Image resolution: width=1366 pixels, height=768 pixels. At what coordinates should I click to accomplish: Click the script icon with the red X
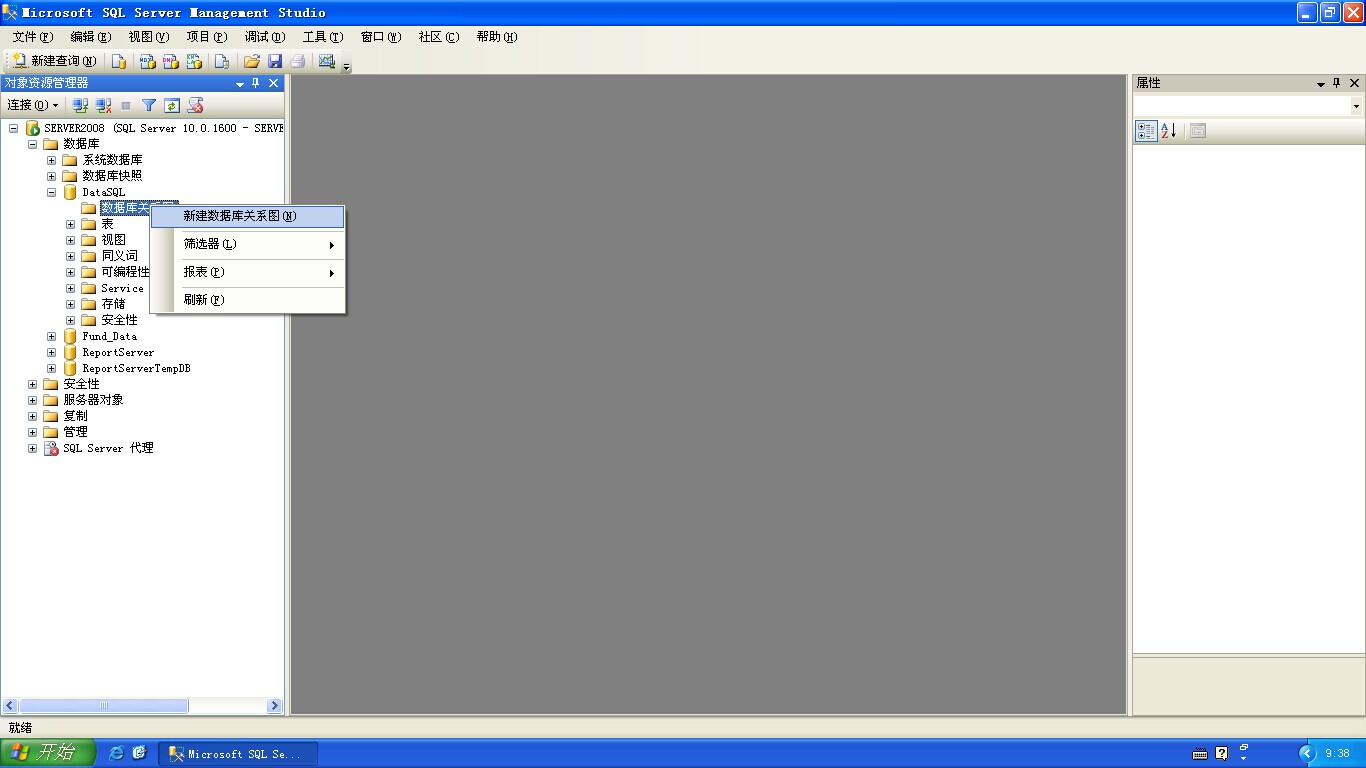coord(196,105)
